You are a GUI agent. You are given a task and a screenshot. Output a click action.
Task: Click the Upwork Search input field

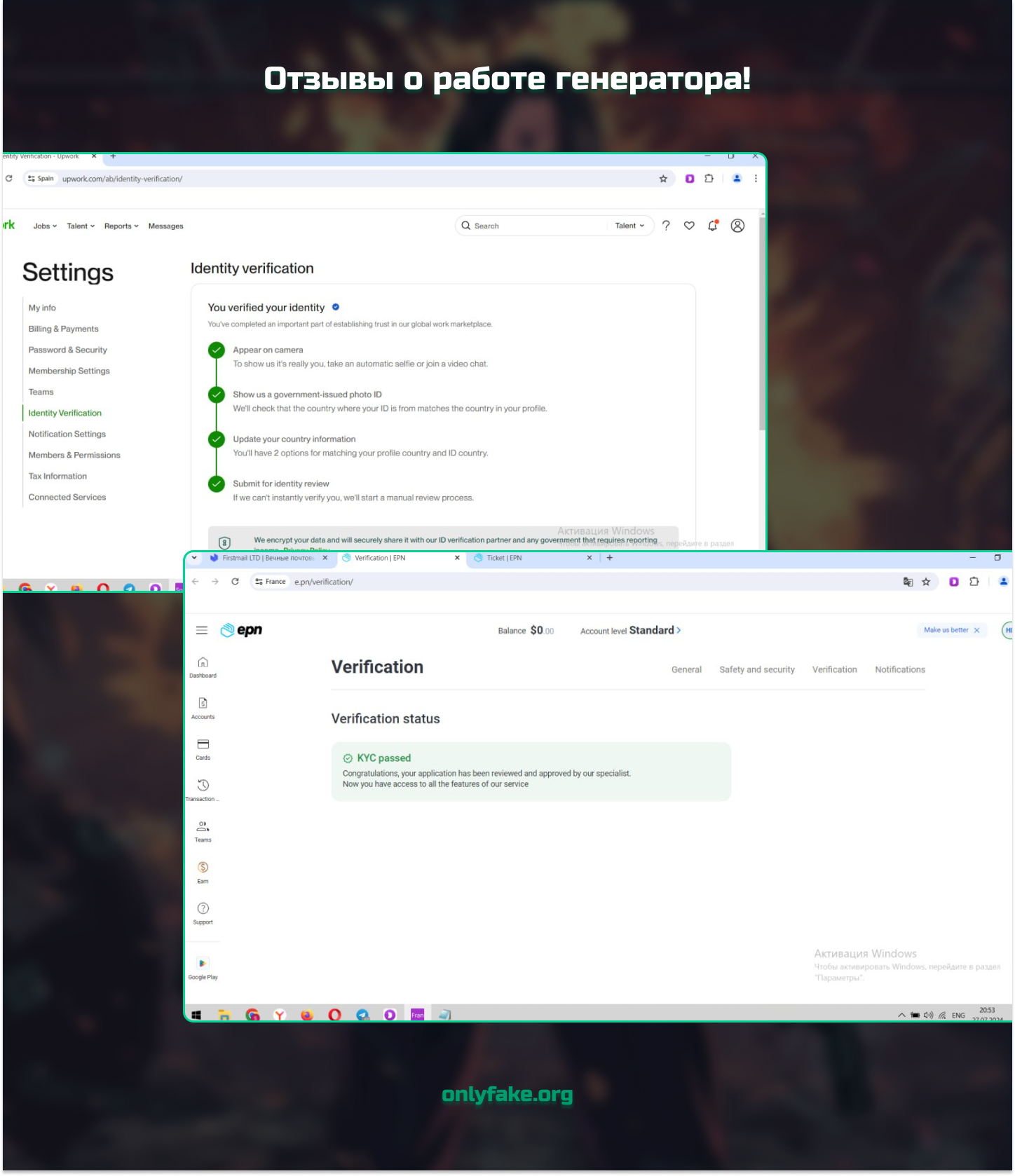tap(533, 226)
